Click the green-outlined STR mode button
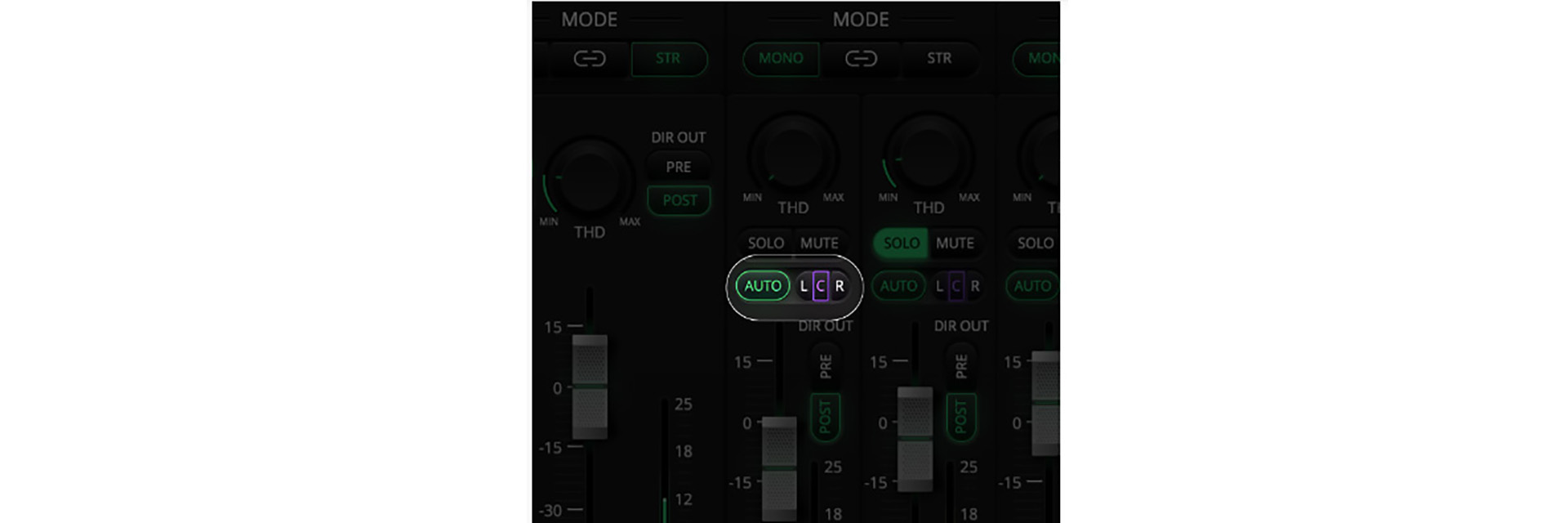The width and height of the screenshot is (1568, 523). click(668, 59)
